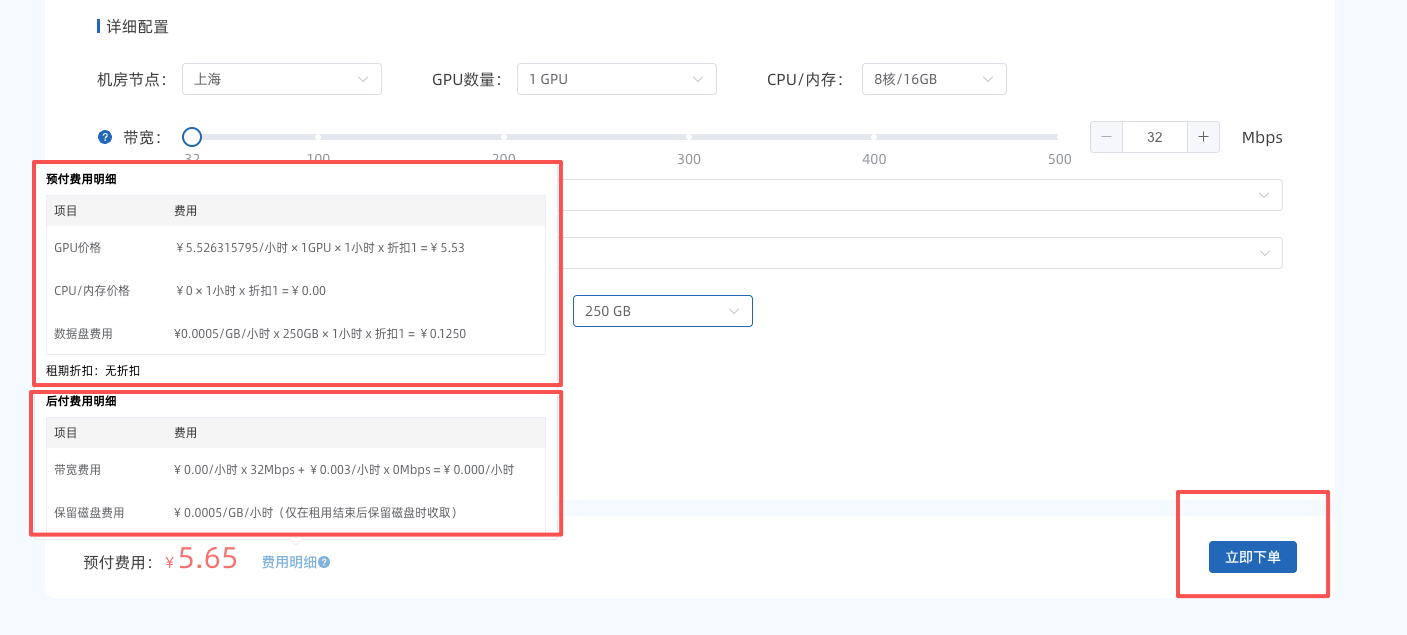Viewport: 1407px width, 635px height.
Task: Increase bandwidth with the plus button
Action: [x=1203, y=137]
